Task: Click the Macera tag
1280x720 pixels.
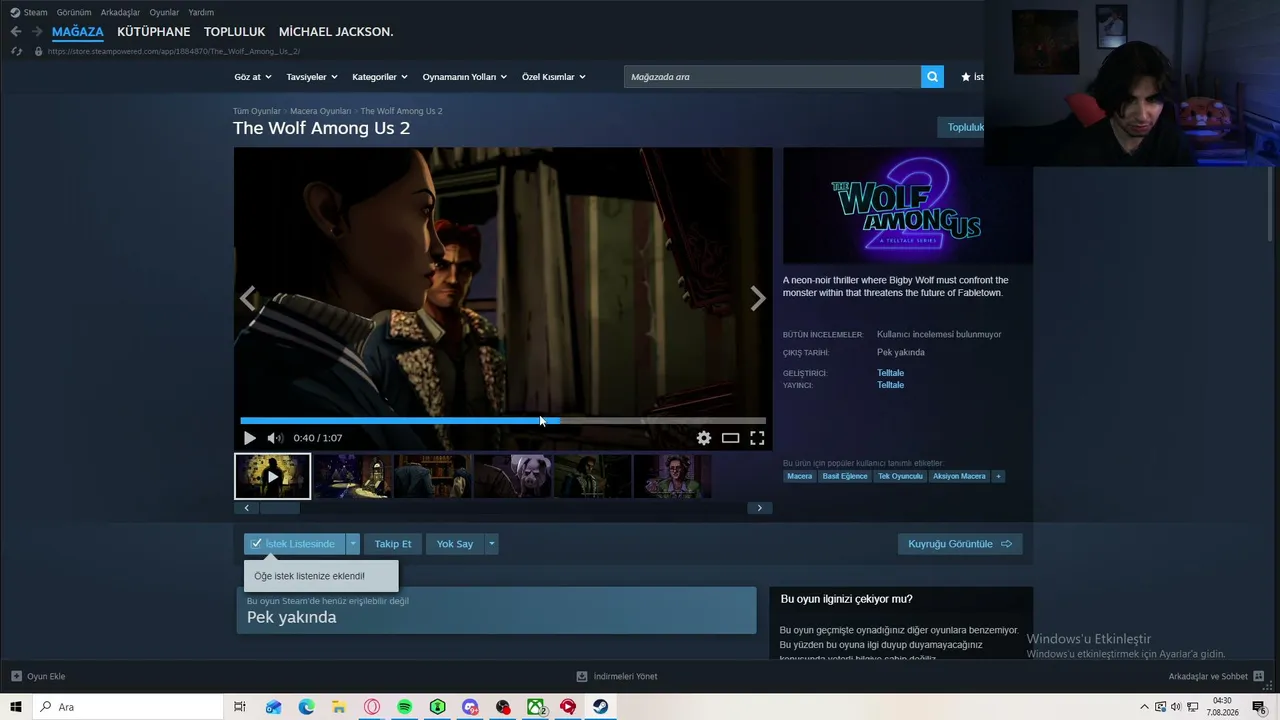Action: [800, 476]
